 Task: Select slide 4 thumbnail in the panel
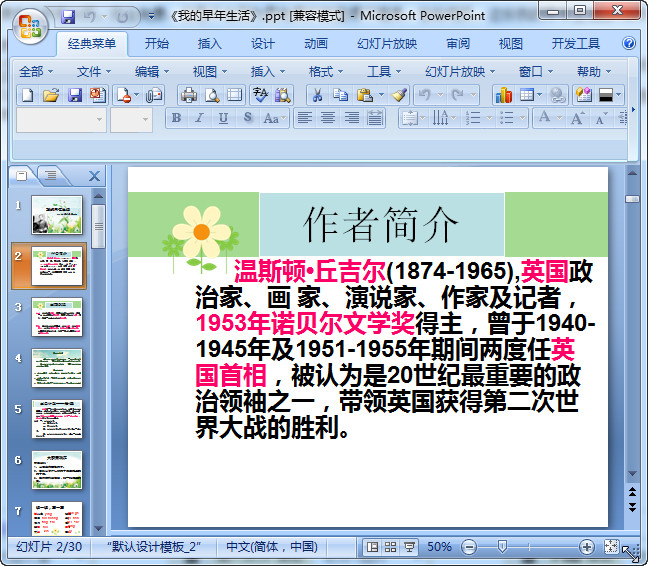coord(57,368)
